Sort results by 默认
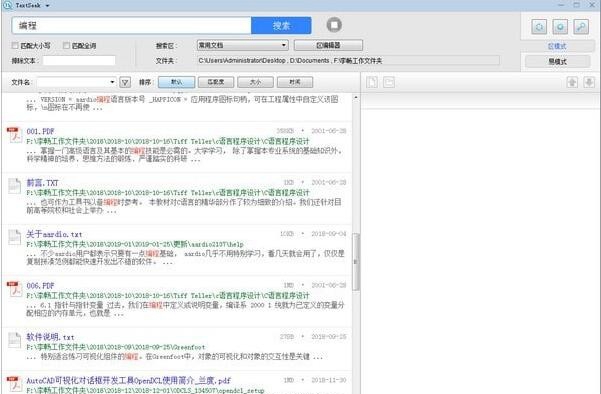 pos(176,82)
